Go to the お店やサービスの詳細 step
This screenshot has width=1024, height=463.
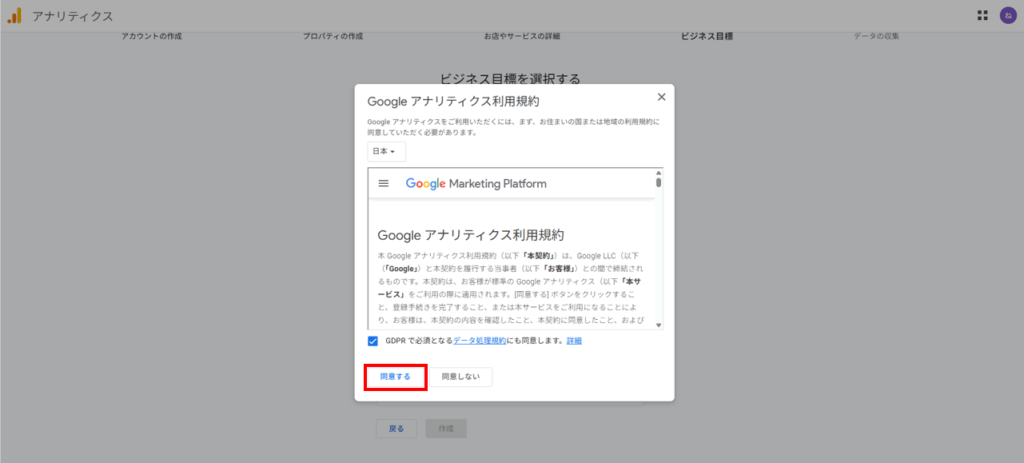(522, 37)
